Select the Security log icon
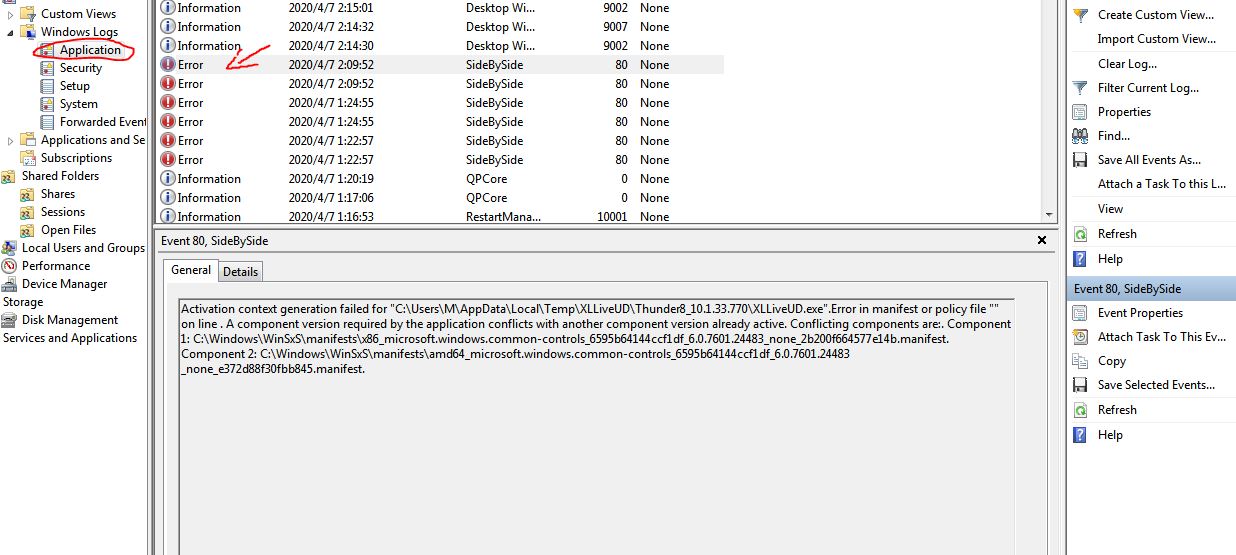Image resolution: width=1236 pixels, height=555 pixels. [47, 68]
